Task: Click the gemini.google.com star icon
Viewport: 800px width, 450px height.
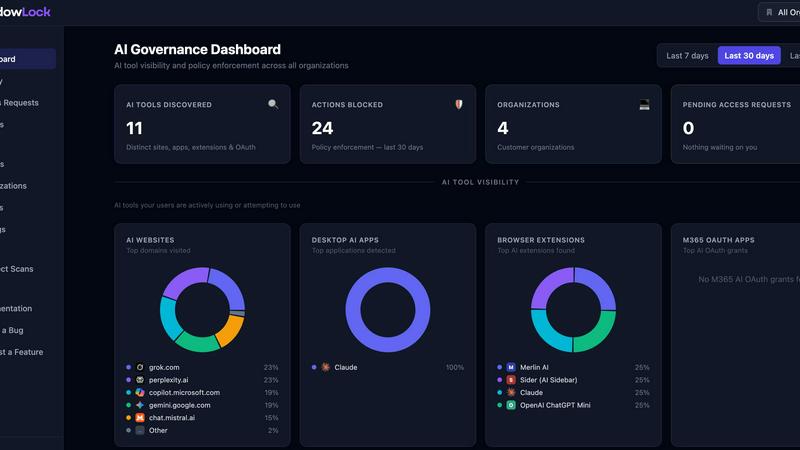Action: tap(140, 405)
